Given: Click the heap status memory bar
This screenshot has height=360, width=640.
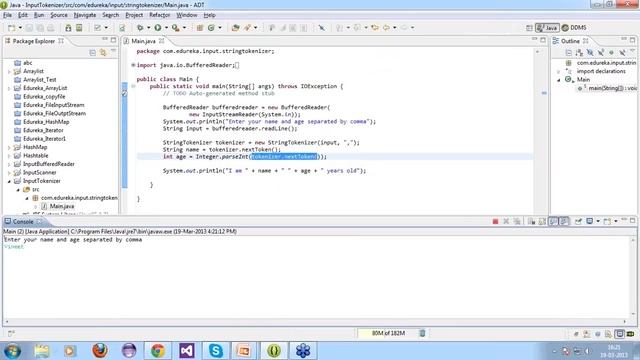Looking at the screenshot, I should click(388, 333).
